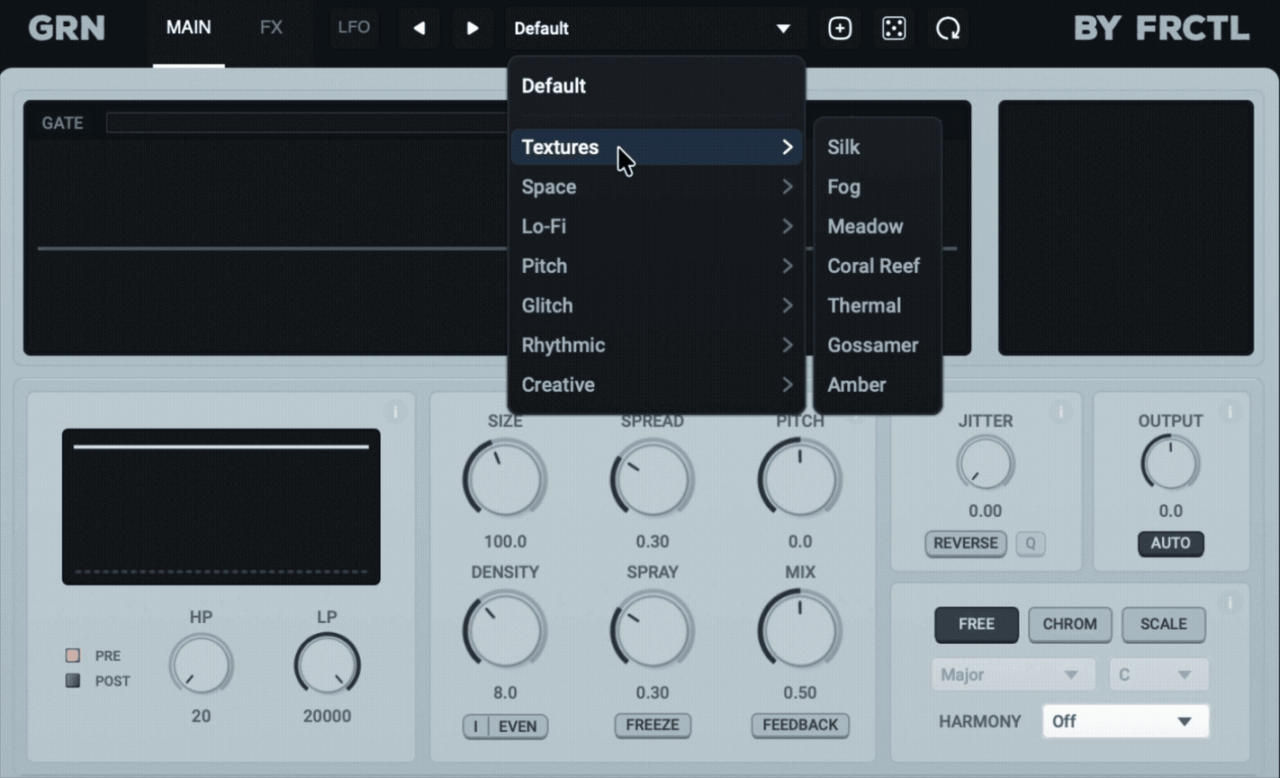Click the info icon in filter panel
This screenshot has width=1280, height=778.
click(x=394, y=411)
